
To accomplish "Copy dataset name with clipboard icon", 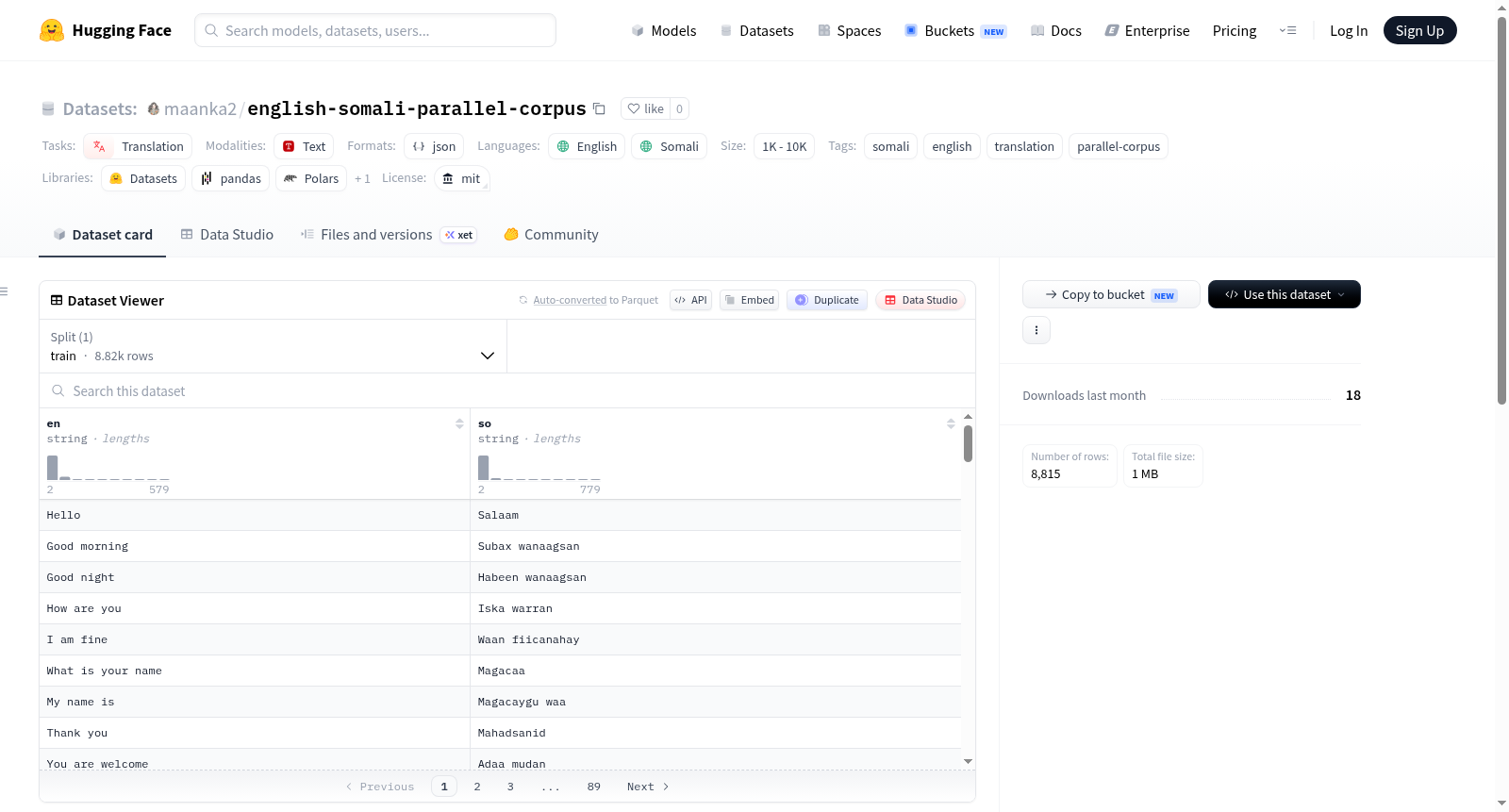I will 599,108.
